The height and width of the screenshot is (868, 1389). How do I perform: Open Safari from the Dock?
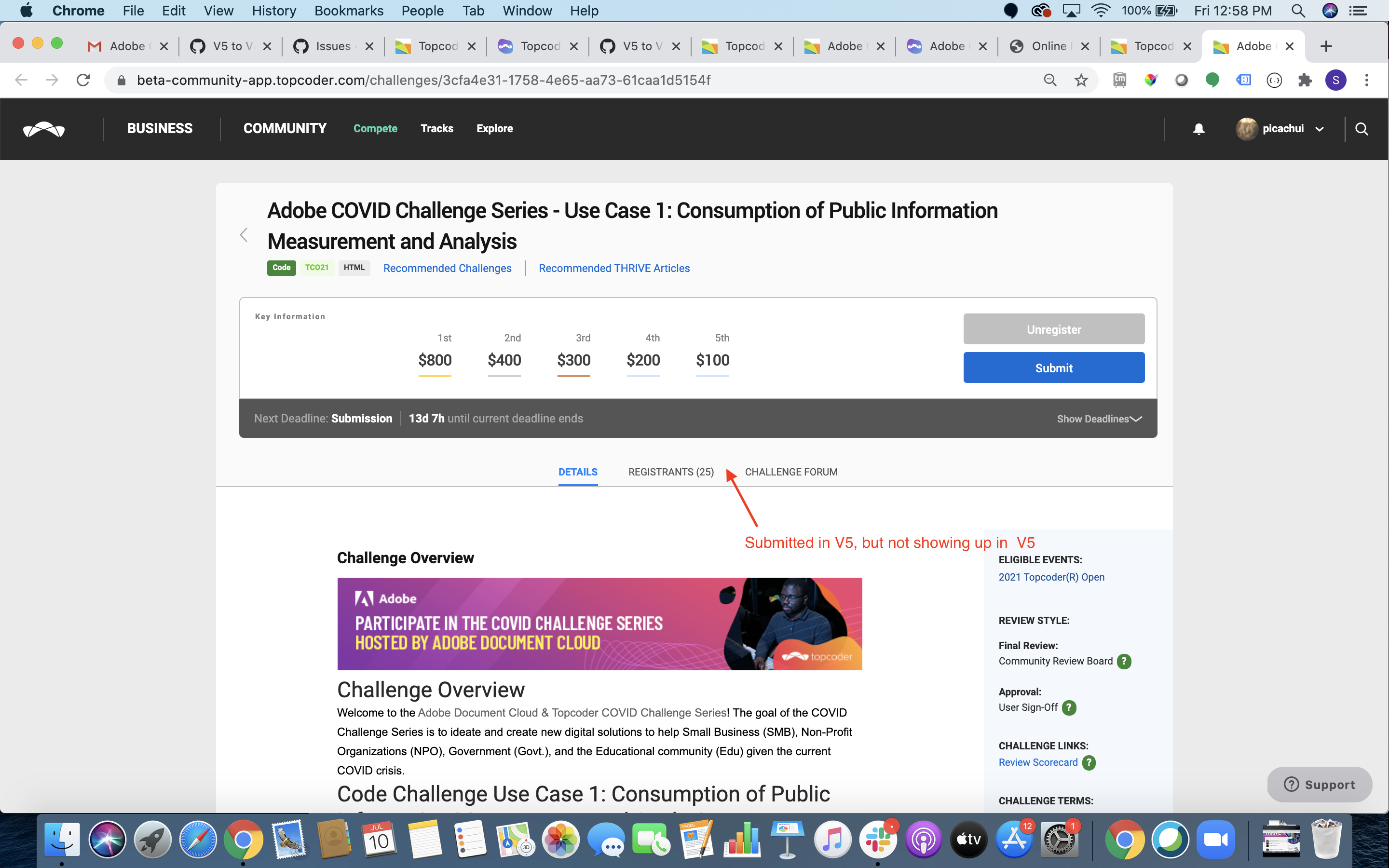tap(198, 839)
